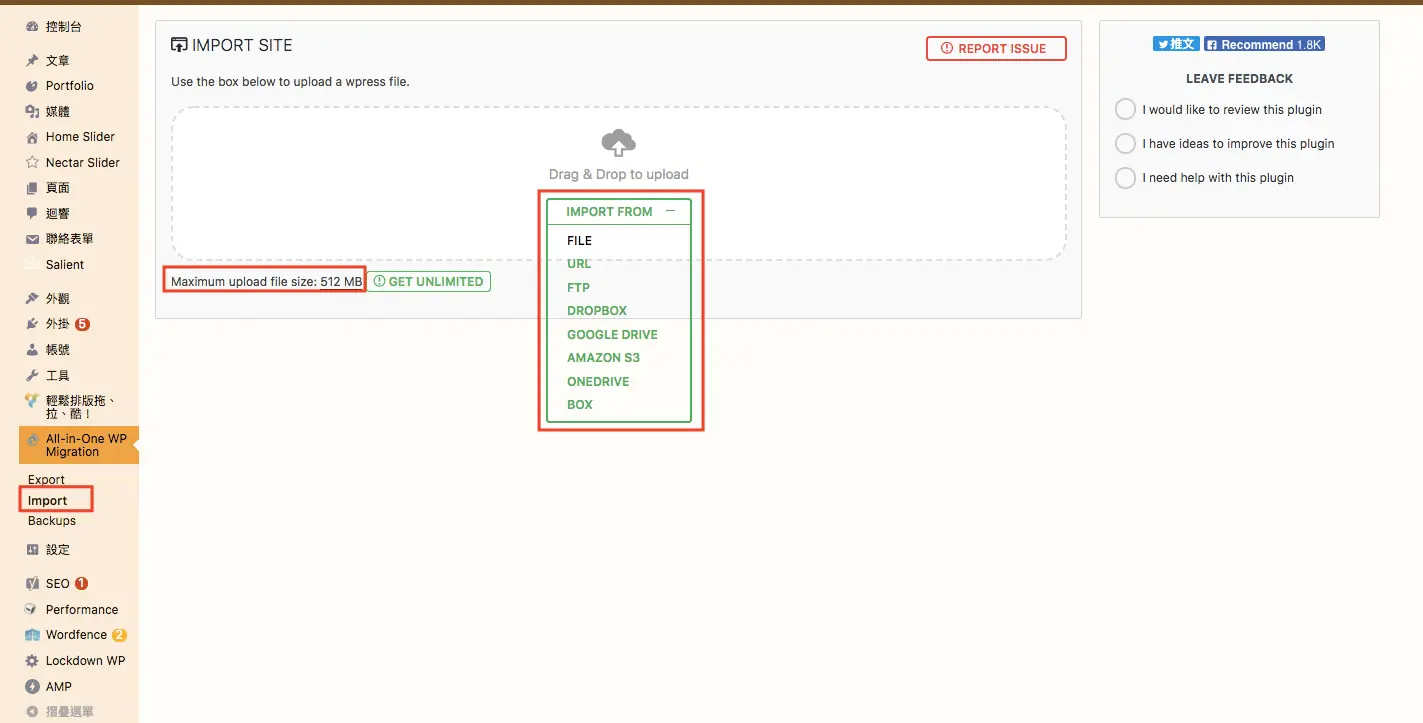
Task: Click the REPORT ISSUE button
Action: tap(996, 48)
